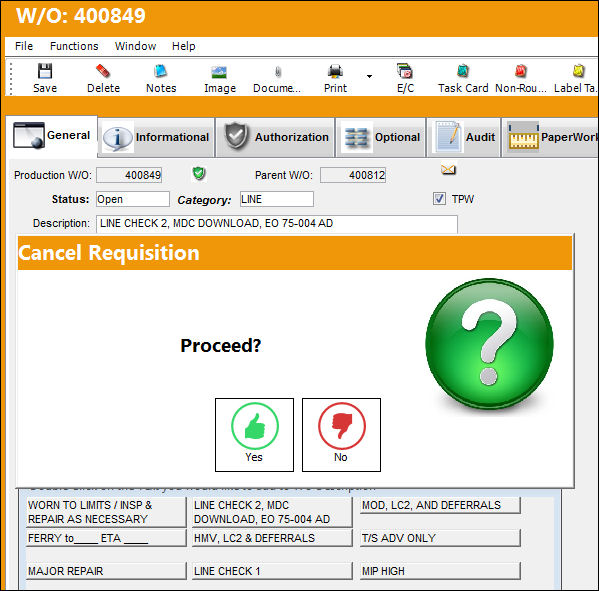Click the green shield icon beside Production W/O
This screenshot has height=591, width=599.
(x=199, y=173)
